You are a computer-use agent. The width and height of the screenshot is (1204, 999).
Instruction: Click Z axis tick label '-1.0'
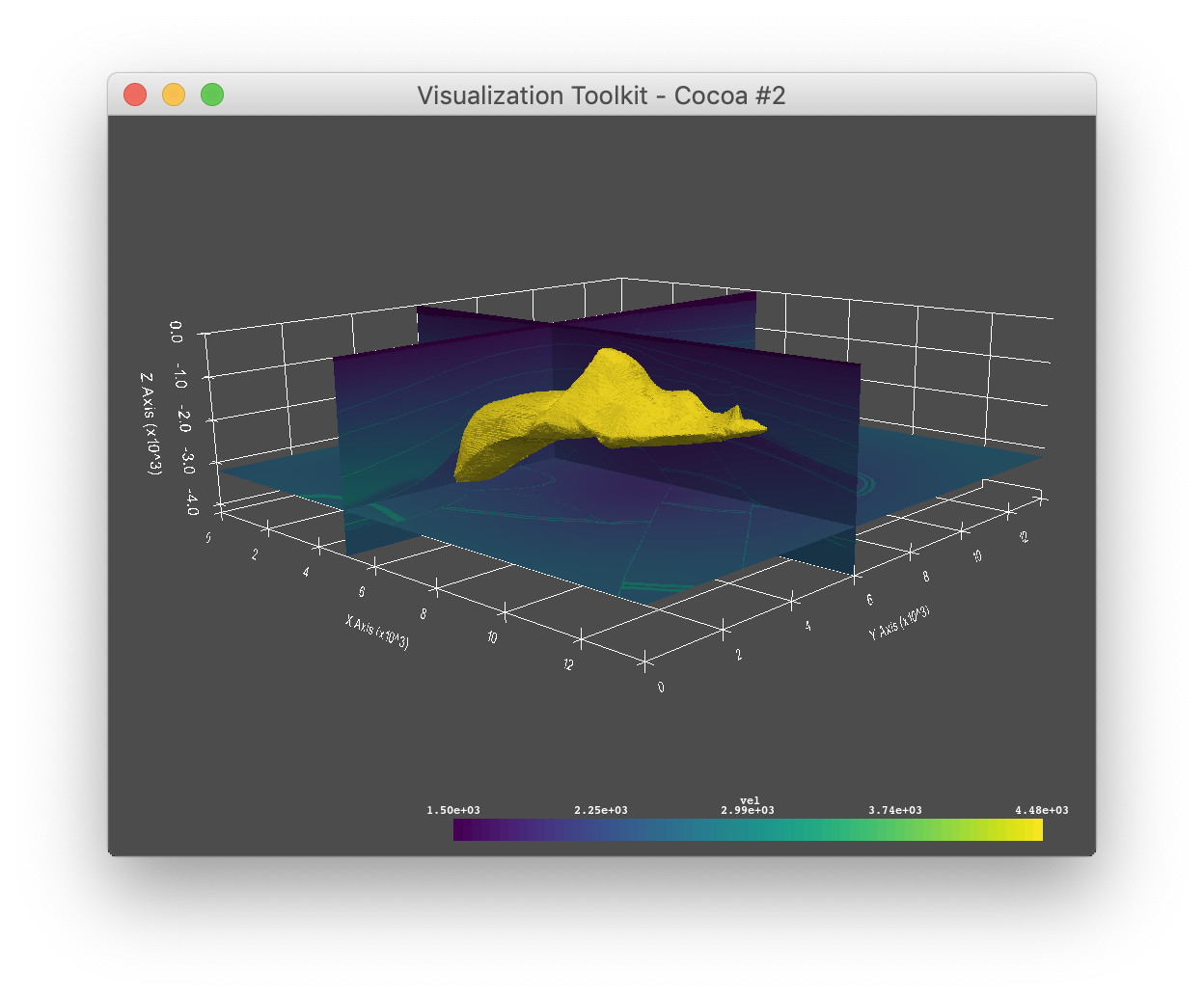[x=180, y=377]
